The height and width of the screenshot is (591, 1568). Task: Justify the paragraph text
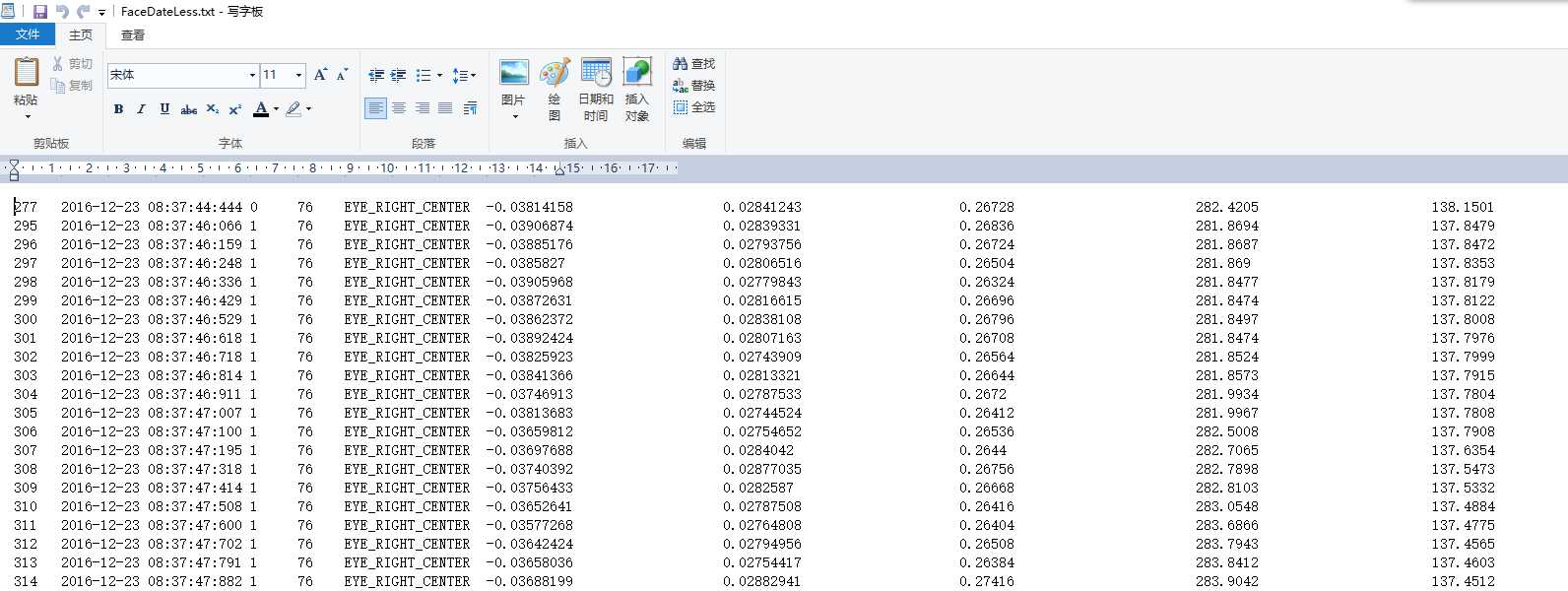tap(445, 108)
